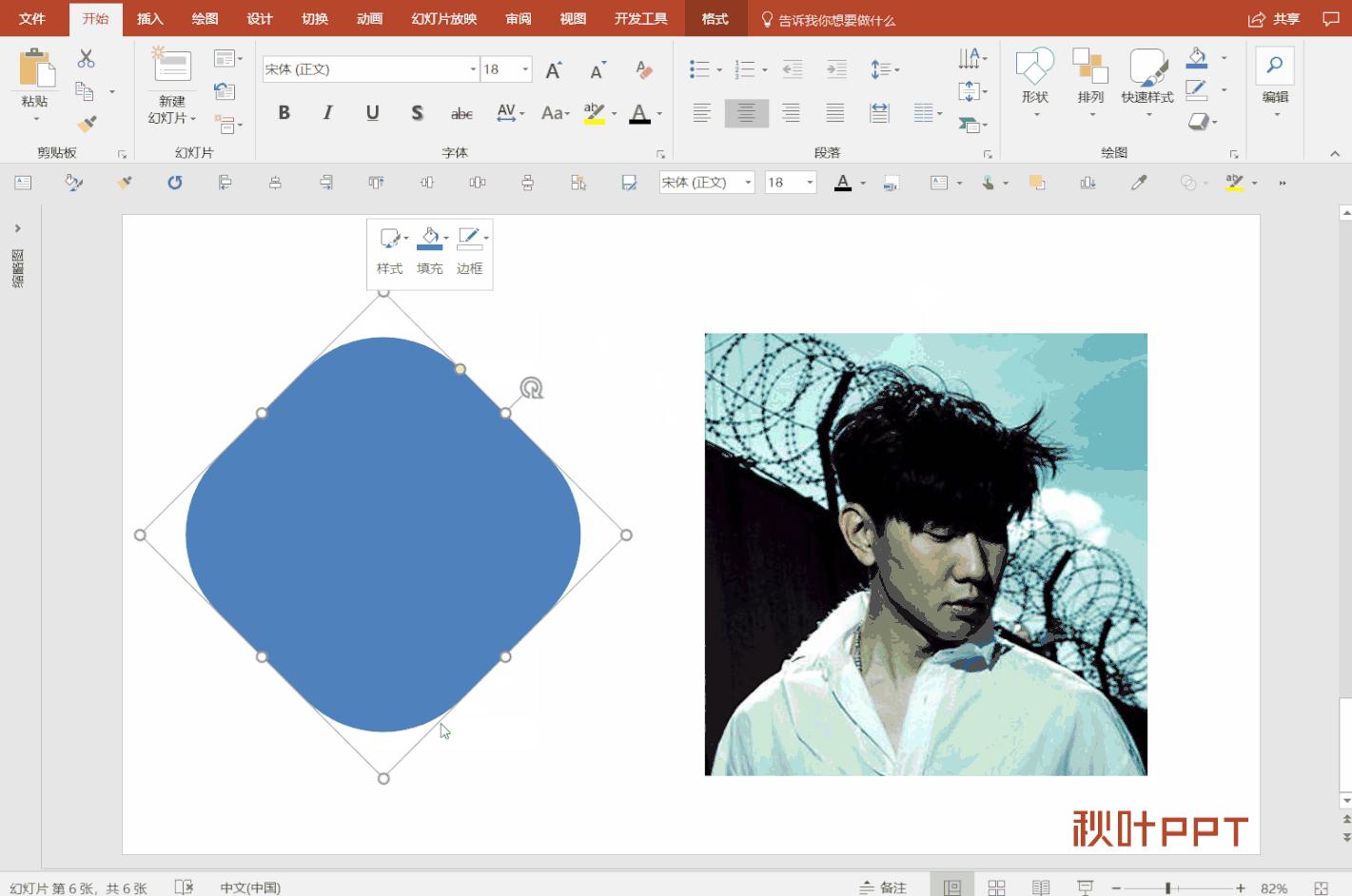Switch to the Format tab
The width and height of the screenshot is (1352, 896).
tap(715, 19)
